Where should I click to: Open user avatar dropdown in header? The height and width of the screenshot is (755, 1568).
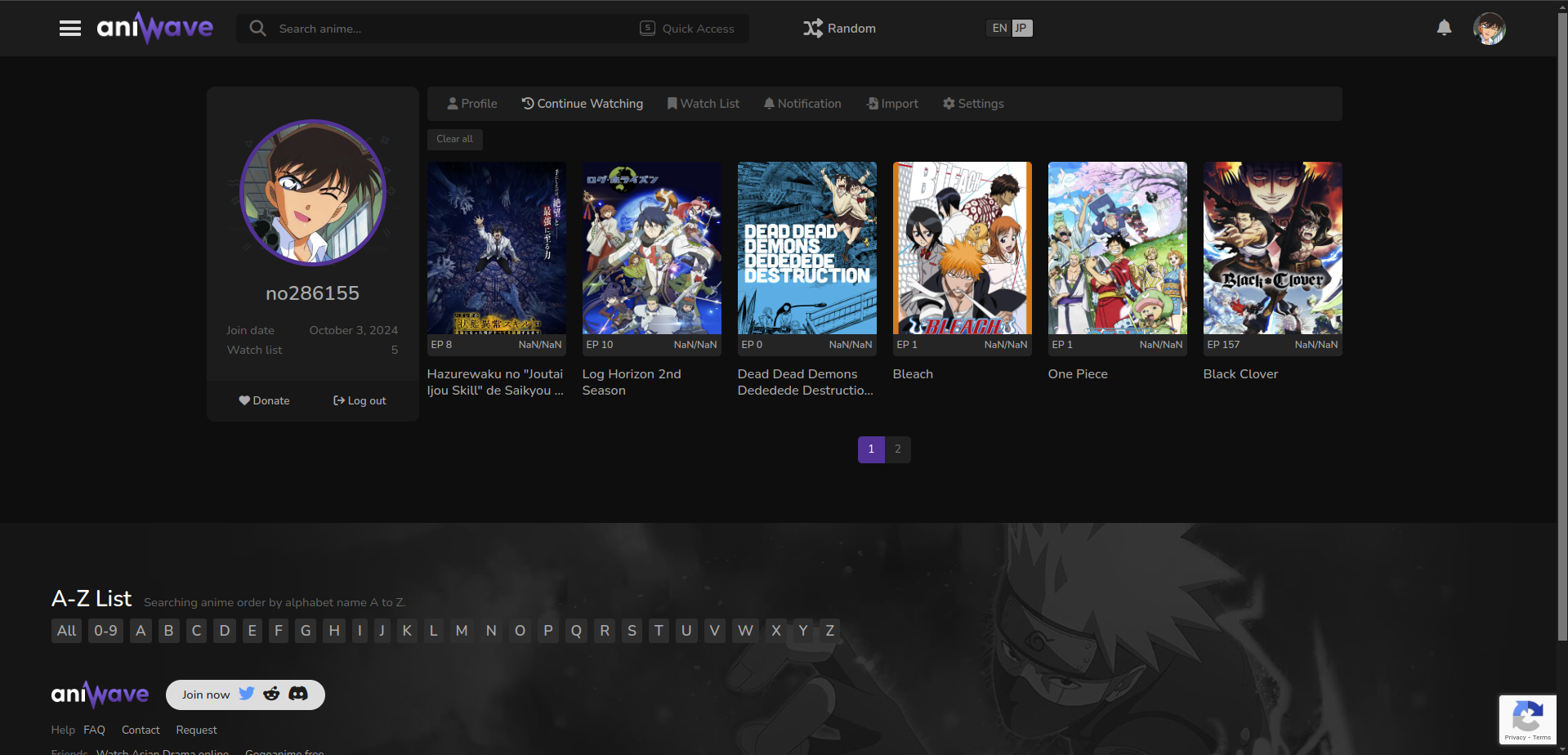pos(1489,29)
